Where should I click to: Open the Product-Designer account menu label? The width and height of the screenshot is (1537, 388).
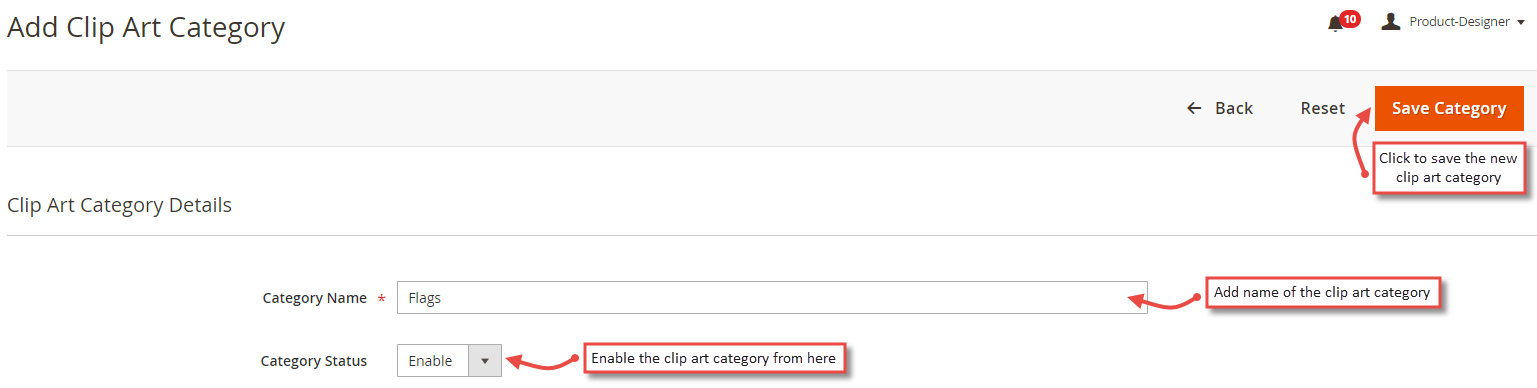(x=1459, y=21)
